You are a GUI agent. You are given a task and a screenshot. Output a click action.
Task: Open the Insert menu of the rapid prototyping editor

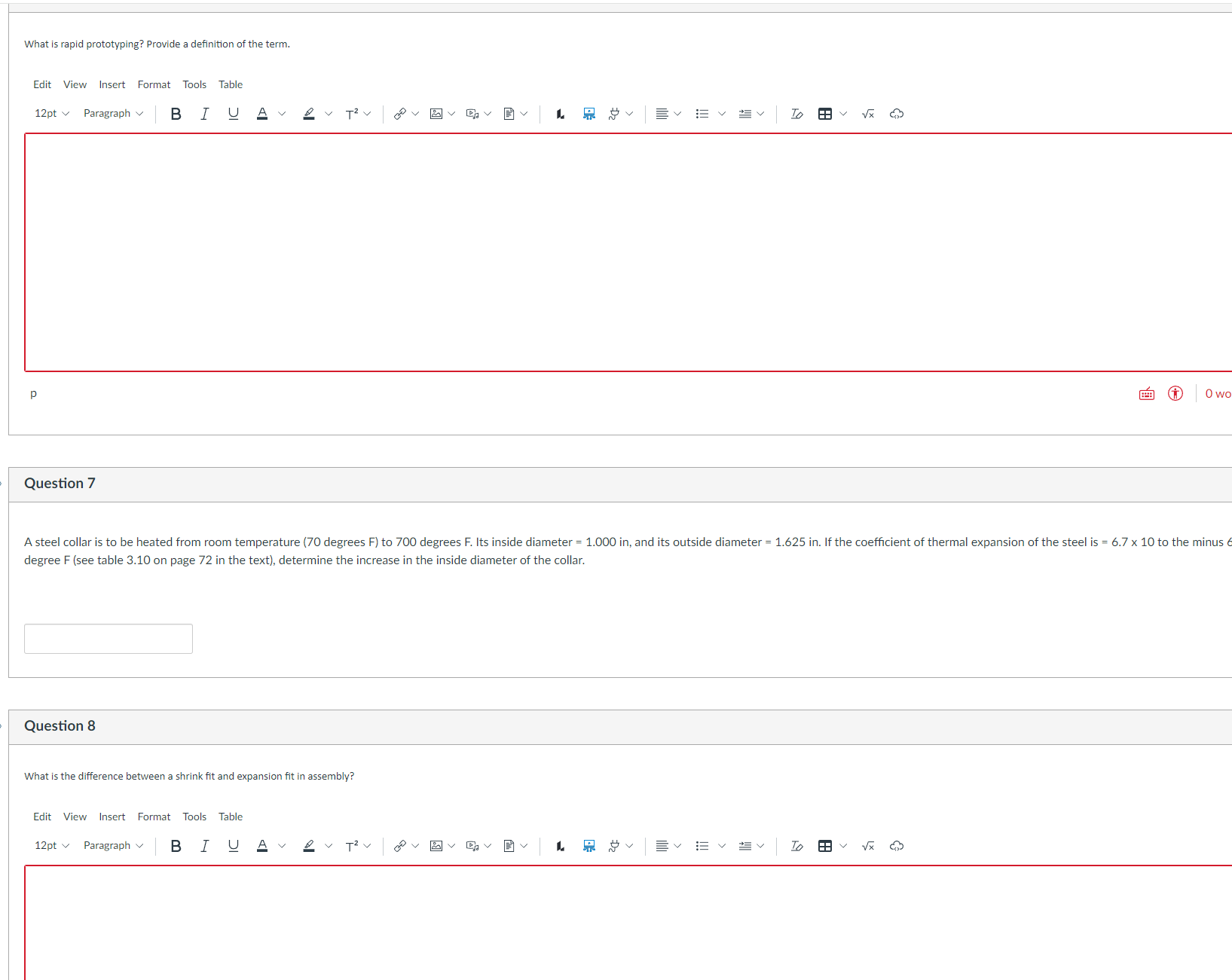112,84
